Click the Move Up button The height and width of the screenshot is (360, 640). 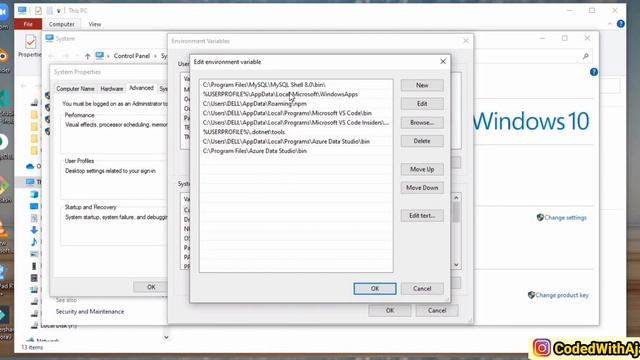[422, 169]
